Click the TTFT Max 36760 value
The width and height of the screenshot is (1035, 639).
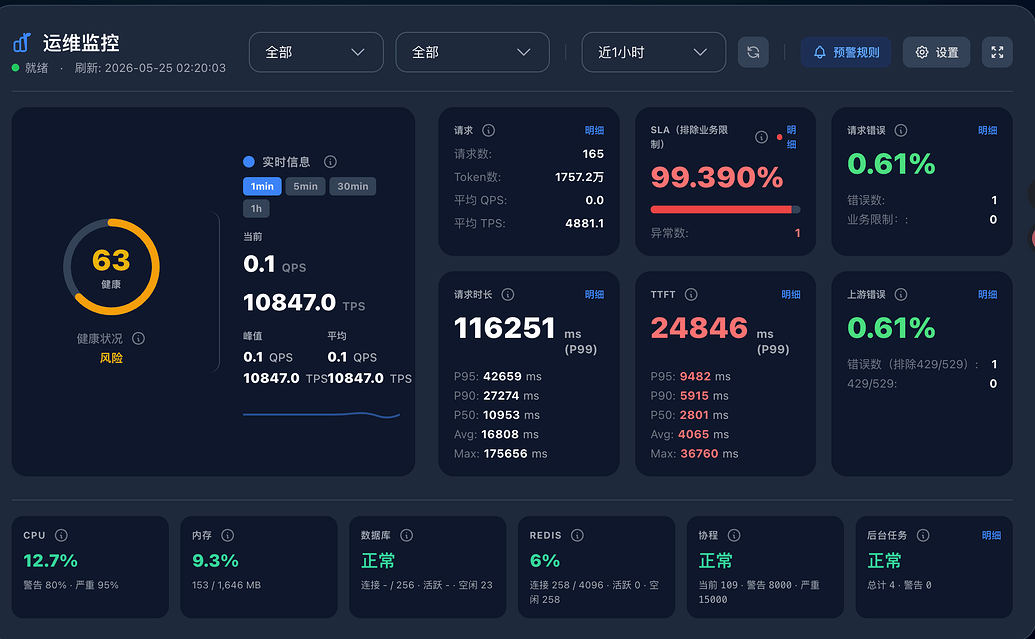[x=699, y=454]
